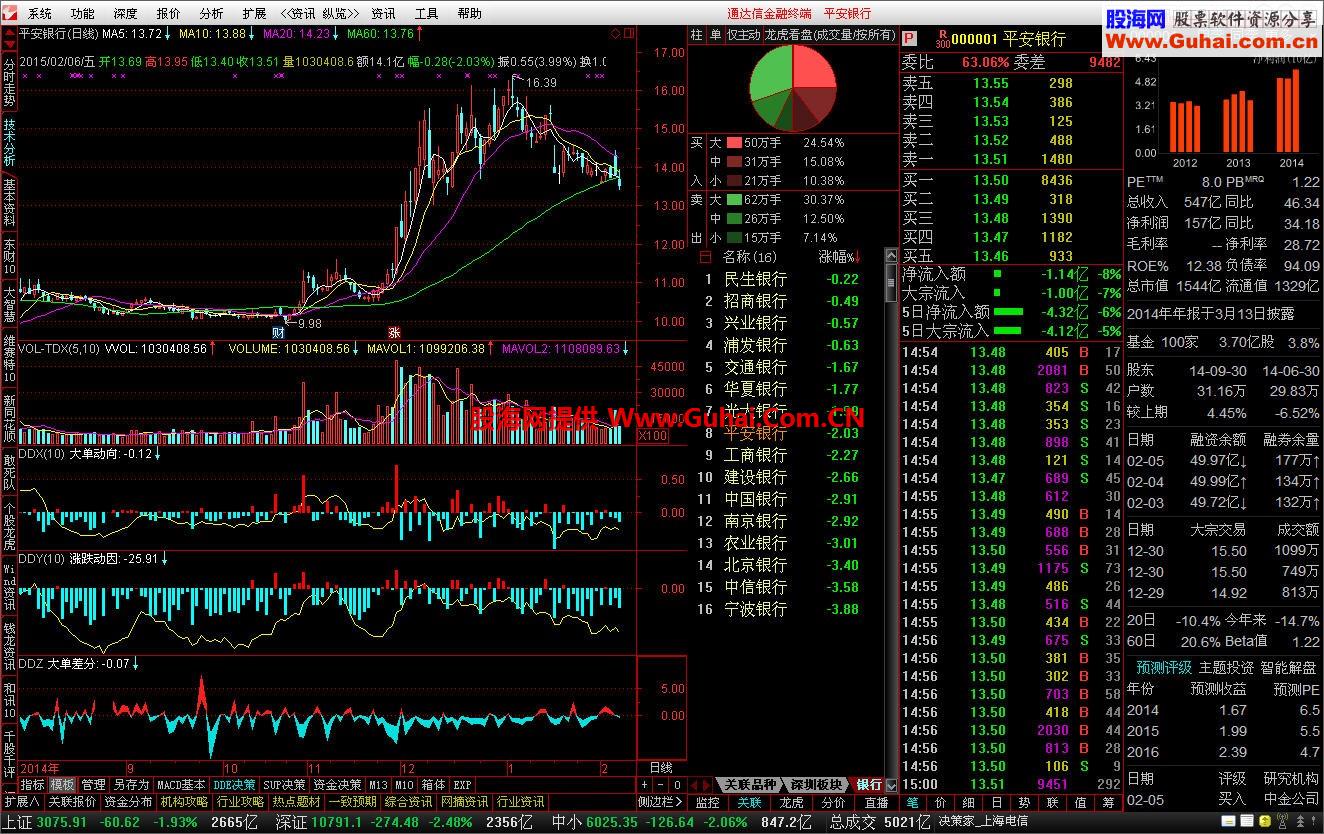This screenshot has height=834, width=1324.
Task: Click the signal tower icon in status bar
Action: point(1283,821)
